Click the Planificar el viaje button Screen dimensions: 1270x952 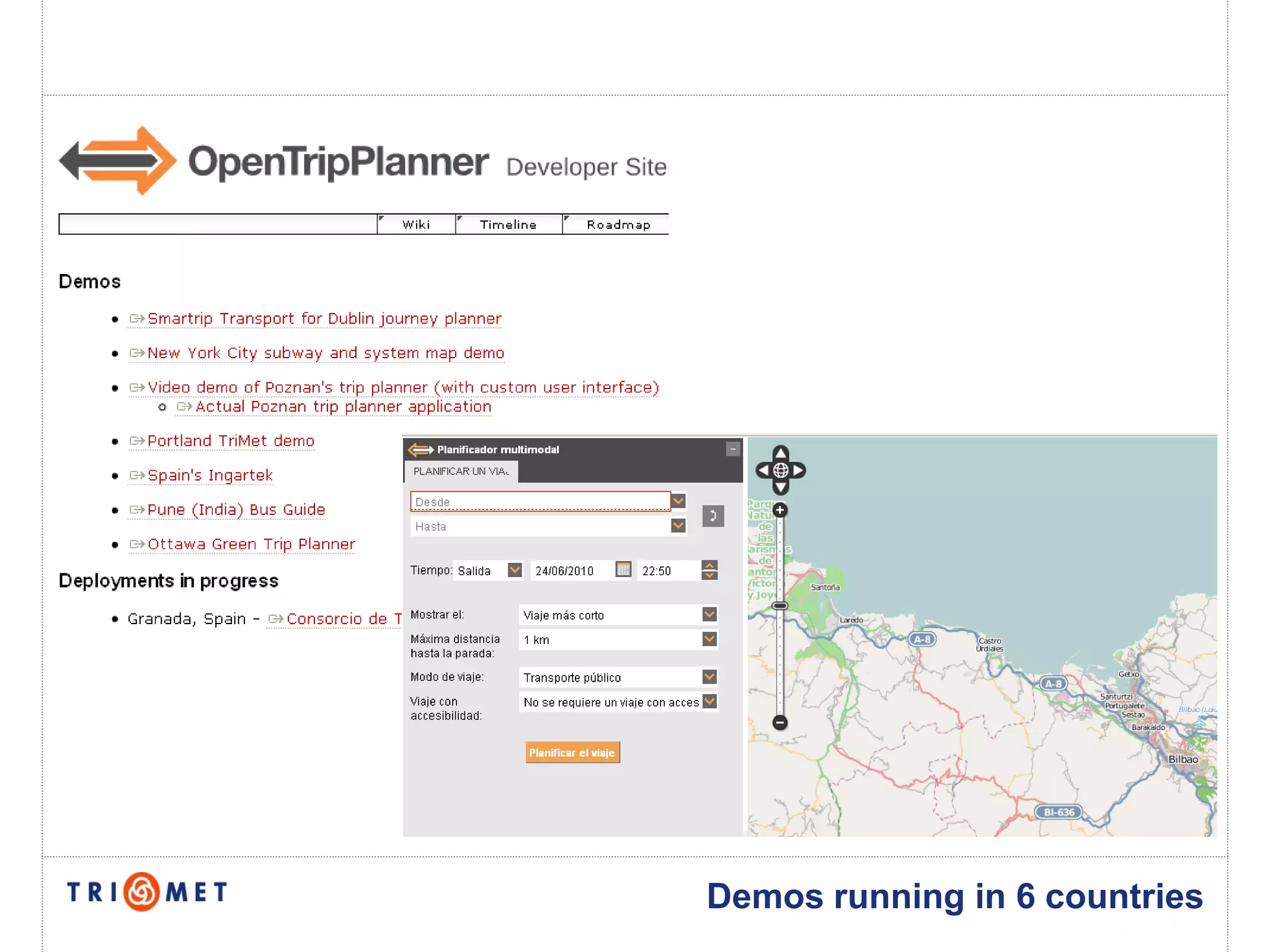[x=572, y=752]
